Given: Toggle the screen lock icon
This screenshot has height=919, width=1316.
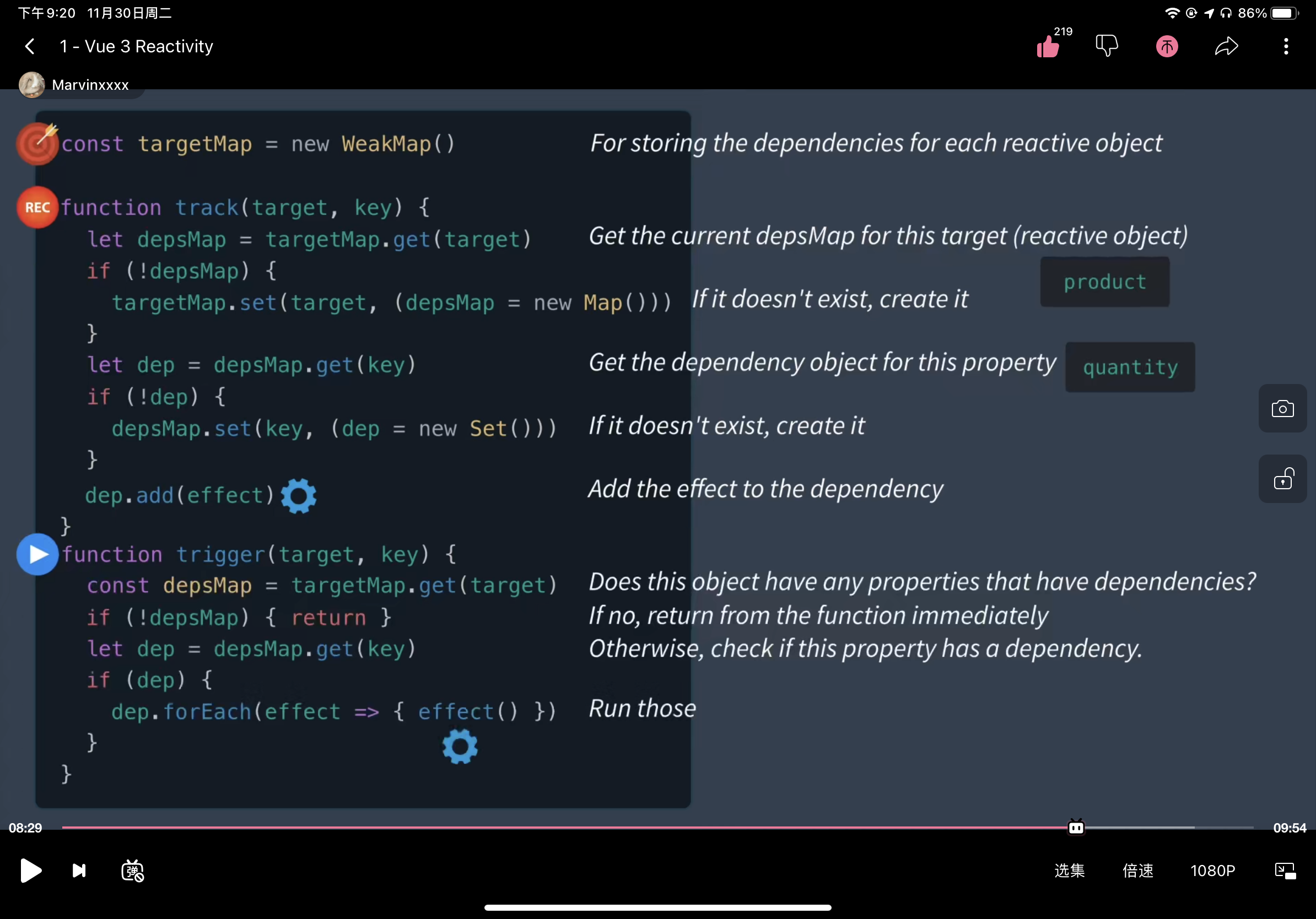Looking at the screenshot, I should [x=1282, y=479].
